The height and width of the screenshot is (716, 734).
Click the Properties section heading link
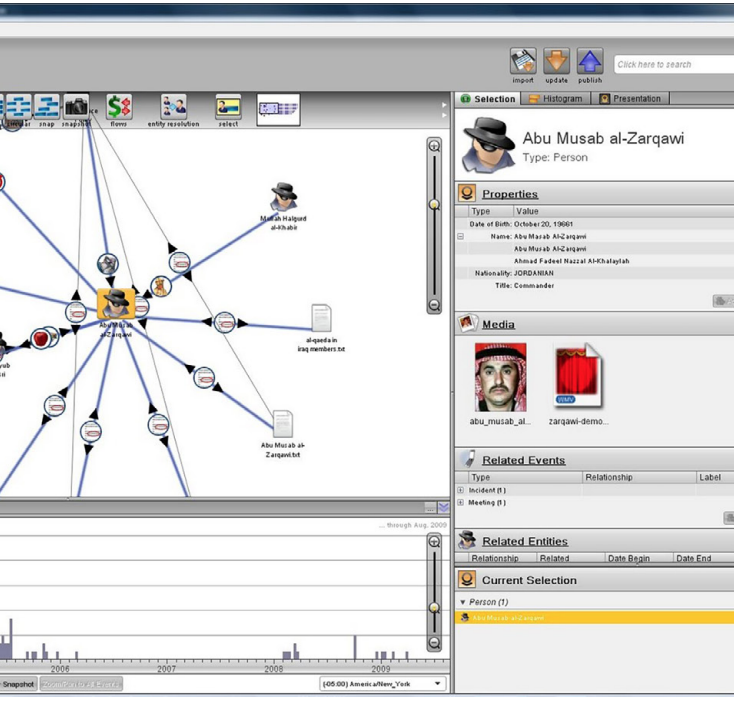[509, 194]
